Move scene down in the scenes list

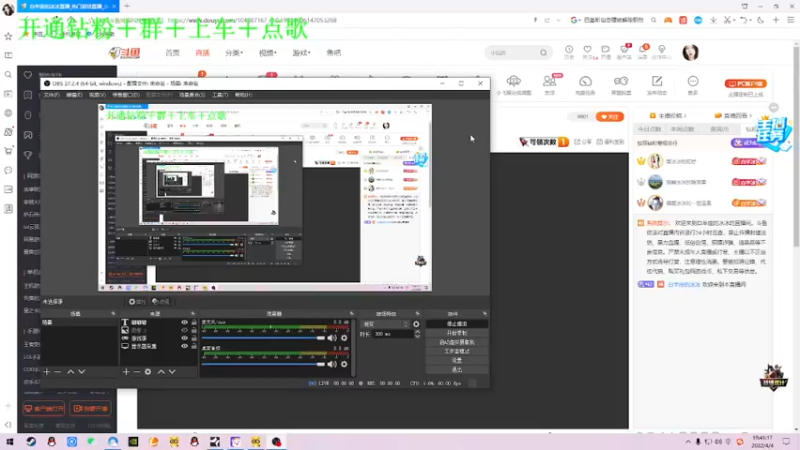[x=82, y=372]
